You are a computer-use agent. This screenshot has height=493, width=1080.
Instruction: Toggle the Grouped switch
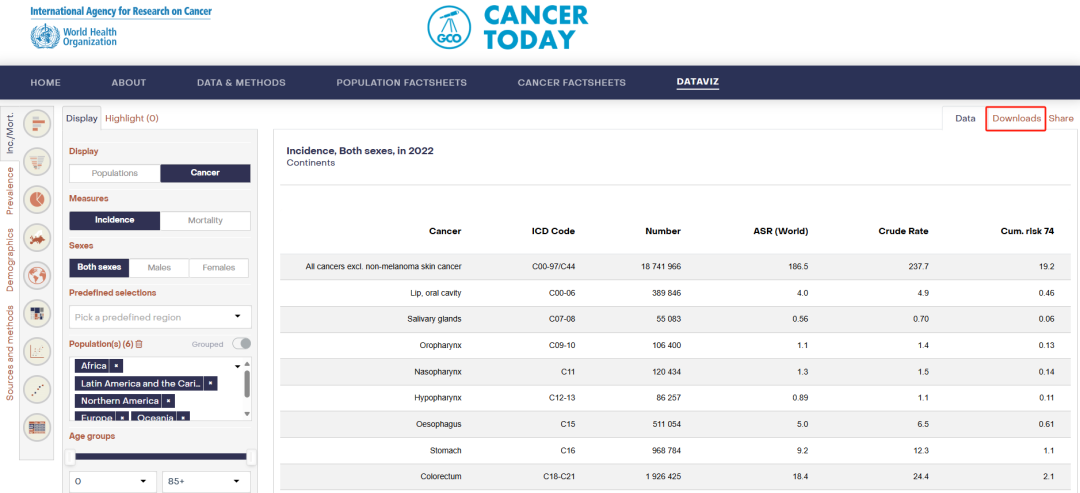coord(242,344)
